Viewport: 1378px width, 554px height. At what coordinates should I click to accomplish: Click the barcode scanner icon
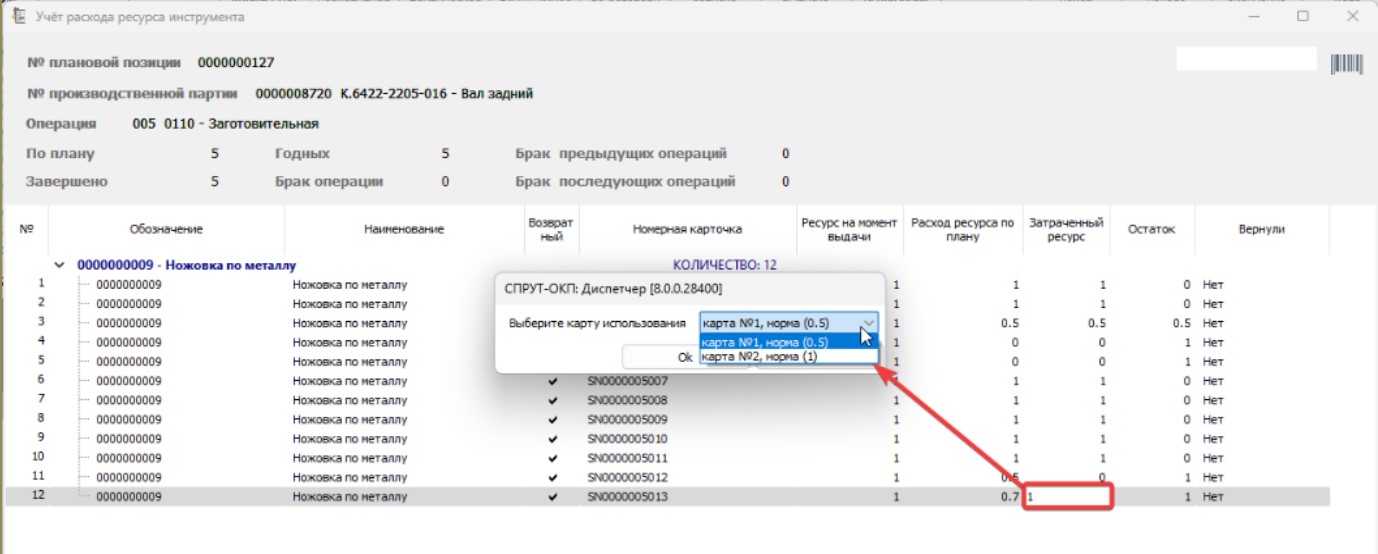(x=1346, y=64)
